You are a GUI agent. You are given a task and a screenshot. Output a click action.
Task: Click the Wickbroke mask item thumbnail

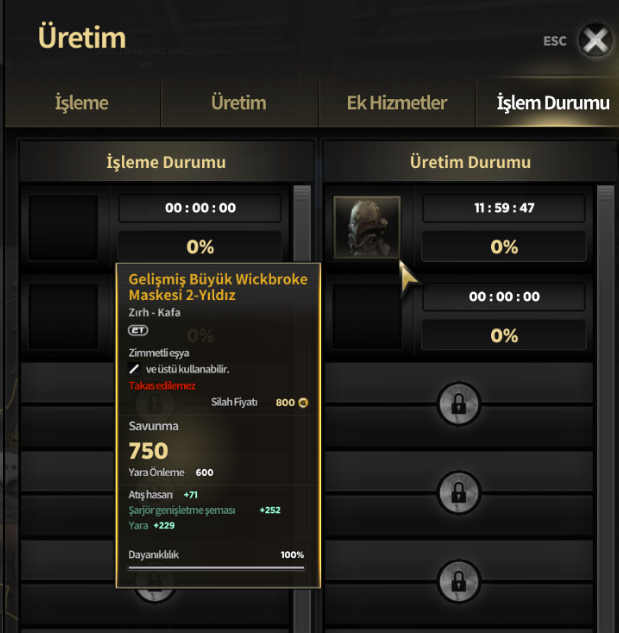367,227
